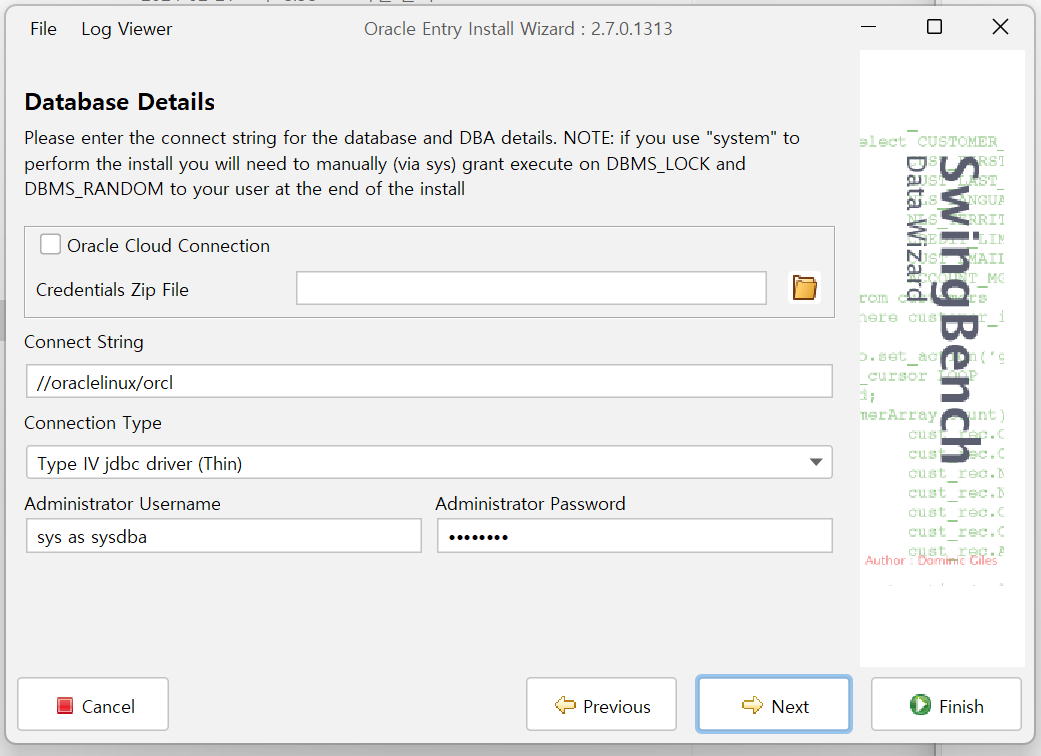Open the Log Viewer menu
Image resolution: width=1041 pixels, height=756 pixels.
126,29
